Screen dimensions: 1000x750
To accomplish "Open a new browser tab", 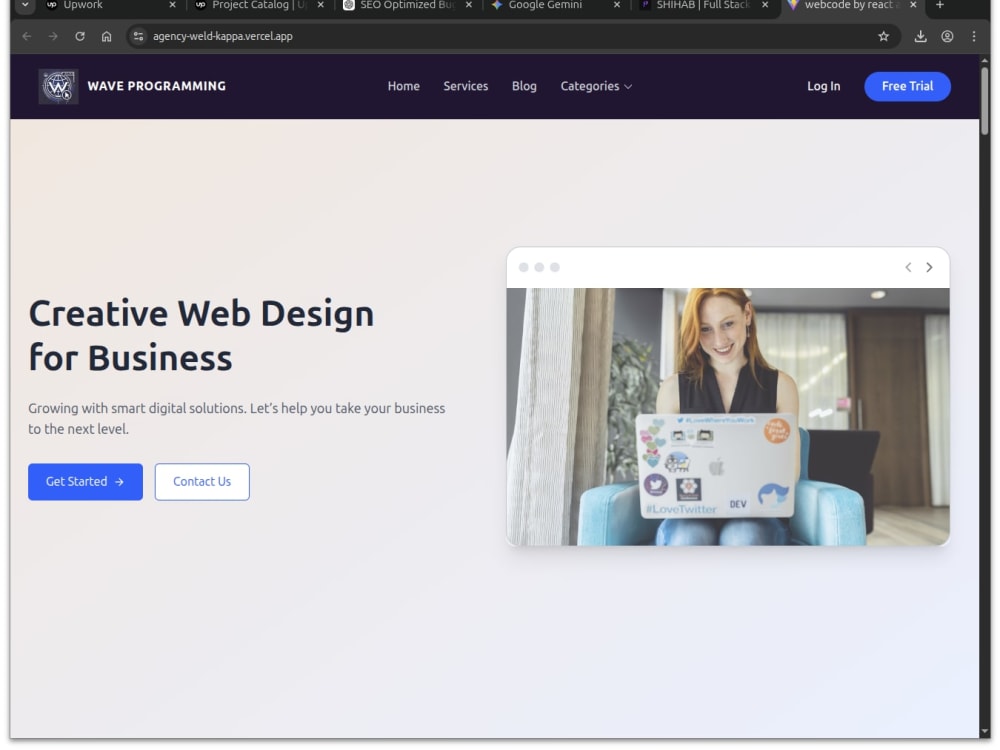I will [x=939, y=5].
